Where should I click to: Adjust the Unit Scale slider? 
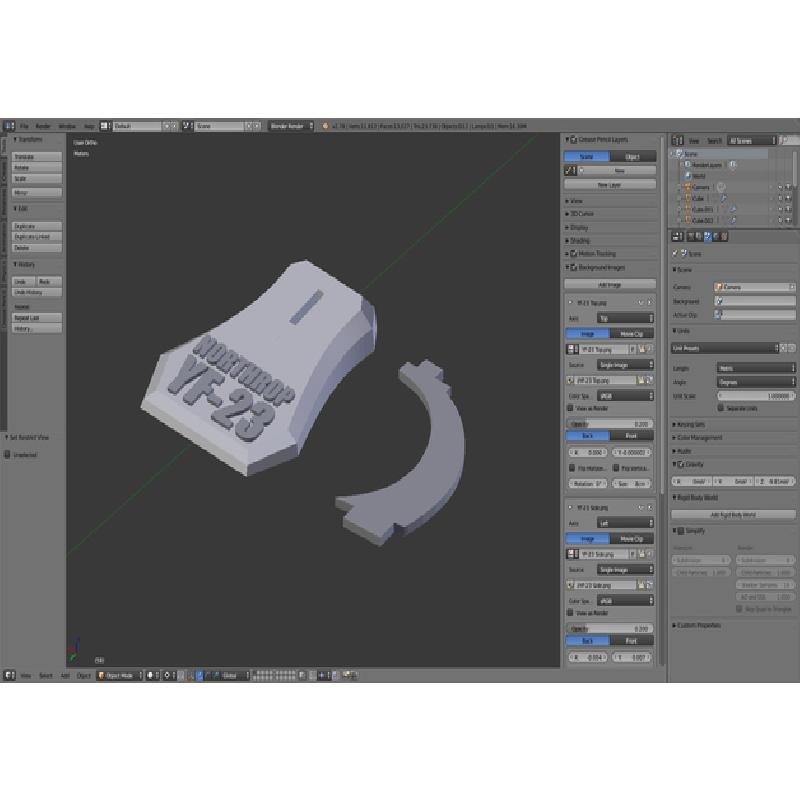(756, 396)
